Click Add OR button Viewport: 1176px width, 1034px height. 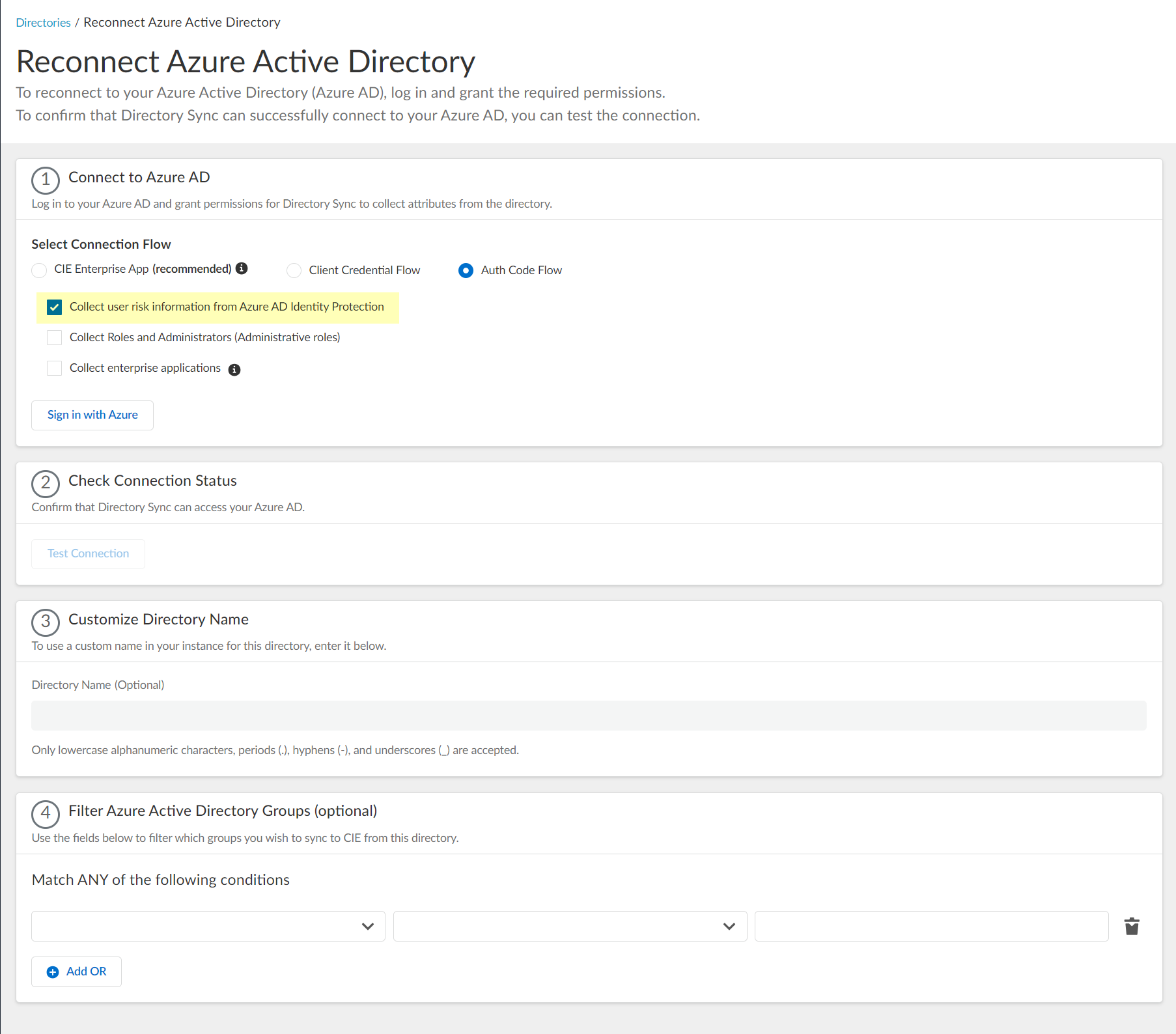pyautogui.click(x=77, y=971)
